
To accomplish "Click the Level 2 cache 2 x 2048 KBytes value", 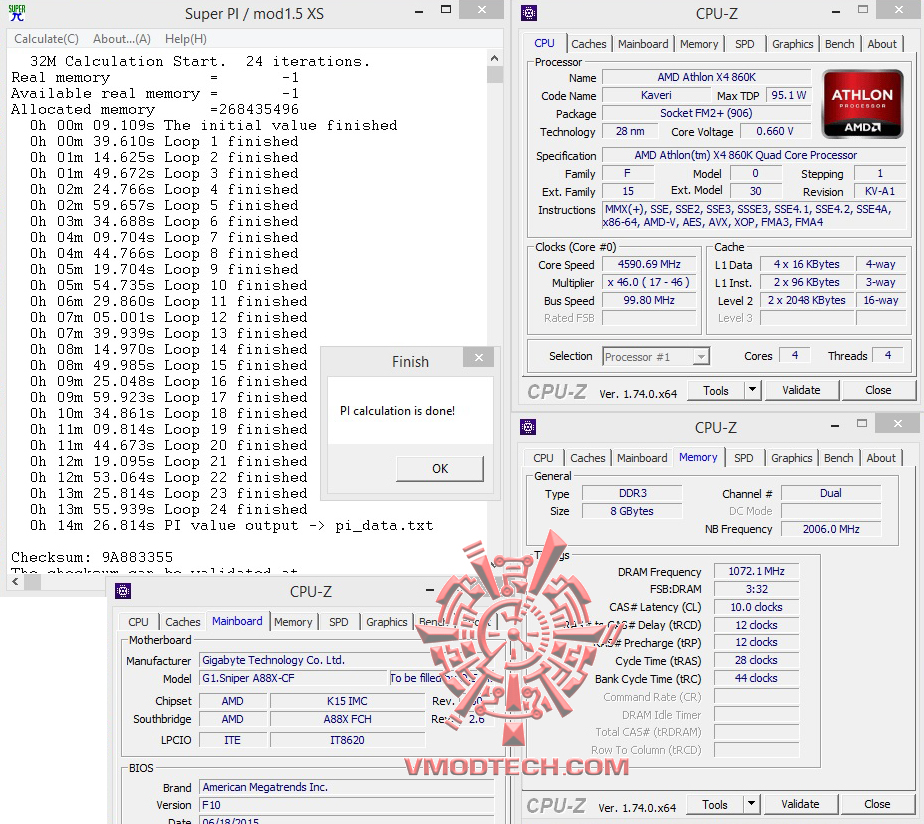I will (806, 300).
